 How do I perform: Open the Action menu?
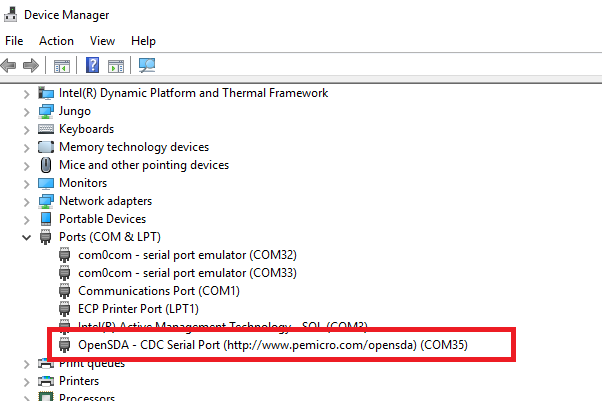point(56,41)
